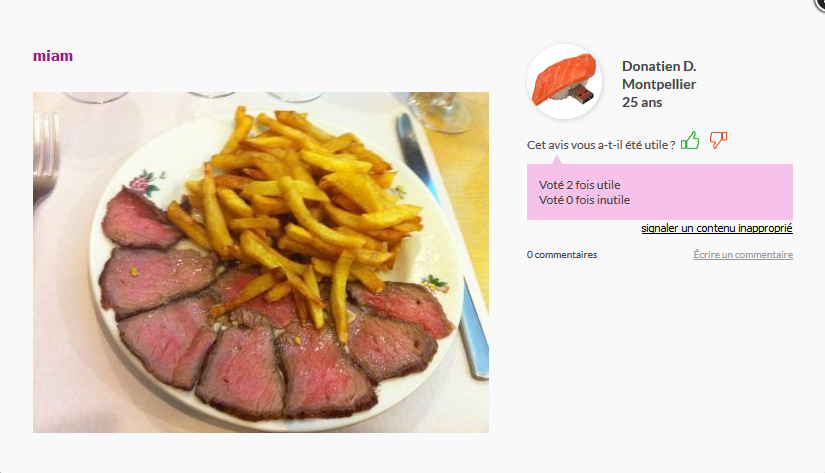Click the 'Montpellier' location text
Viewport: 825px width, 473px height.
pyautogui.click(x=659, y=84)
